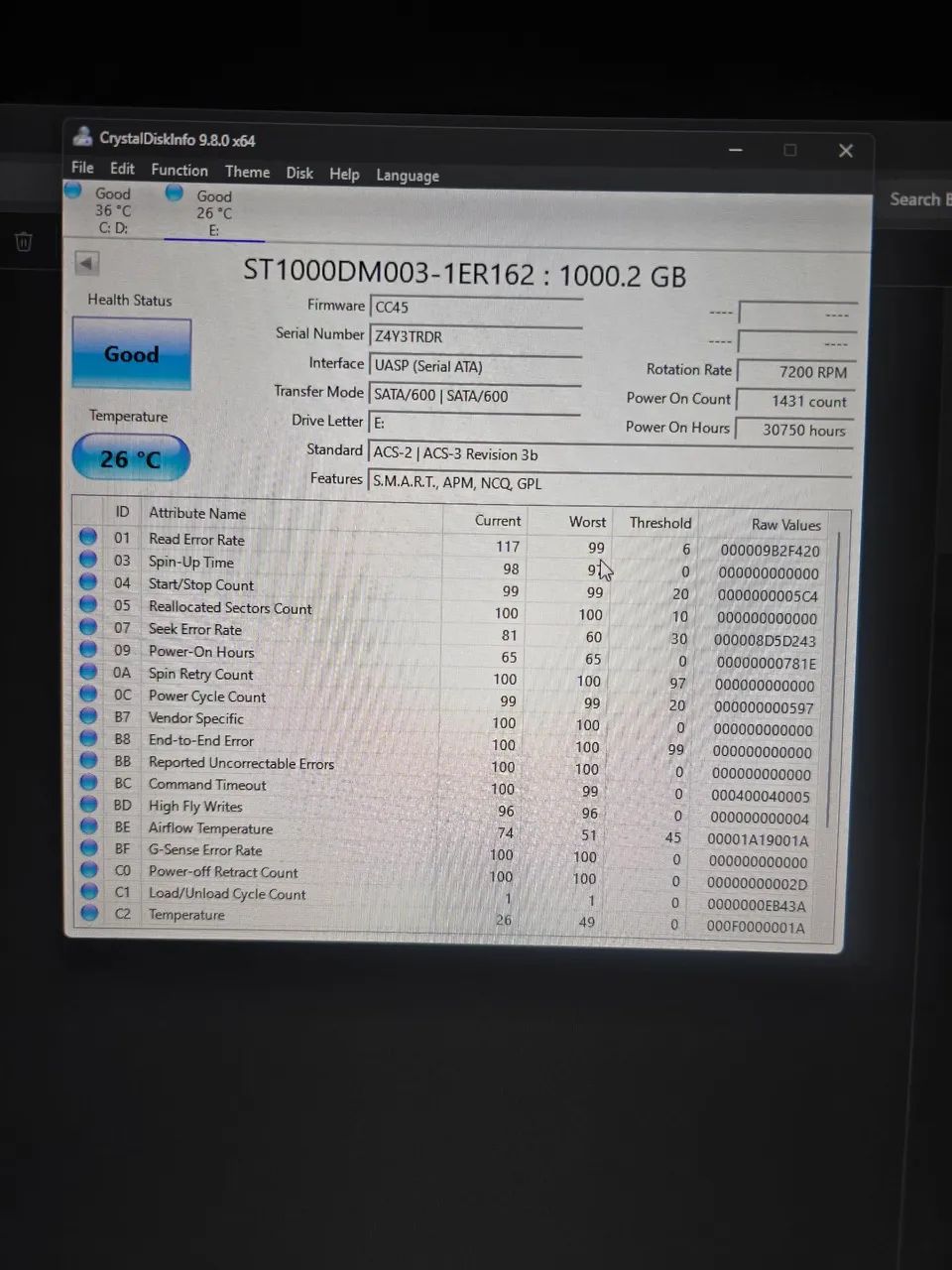Screen dimensions: 952x1270
Task: Click the Serial Number field Z4Y3TRDR
Action: pyautogui.click(x=476, y=336)
